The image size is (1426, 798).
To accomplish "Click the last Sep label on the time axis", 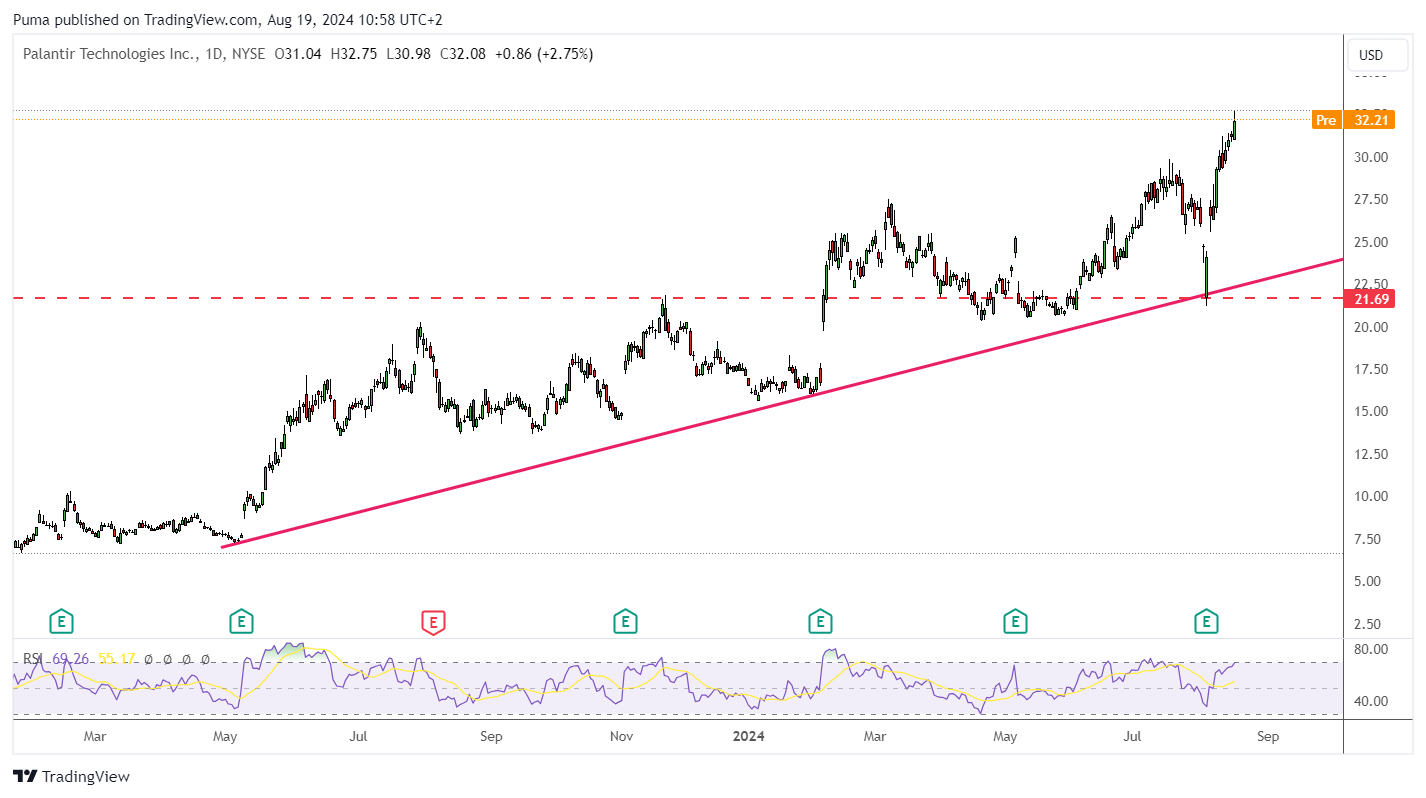I will pyautogui.click(x=1267, y=737).
